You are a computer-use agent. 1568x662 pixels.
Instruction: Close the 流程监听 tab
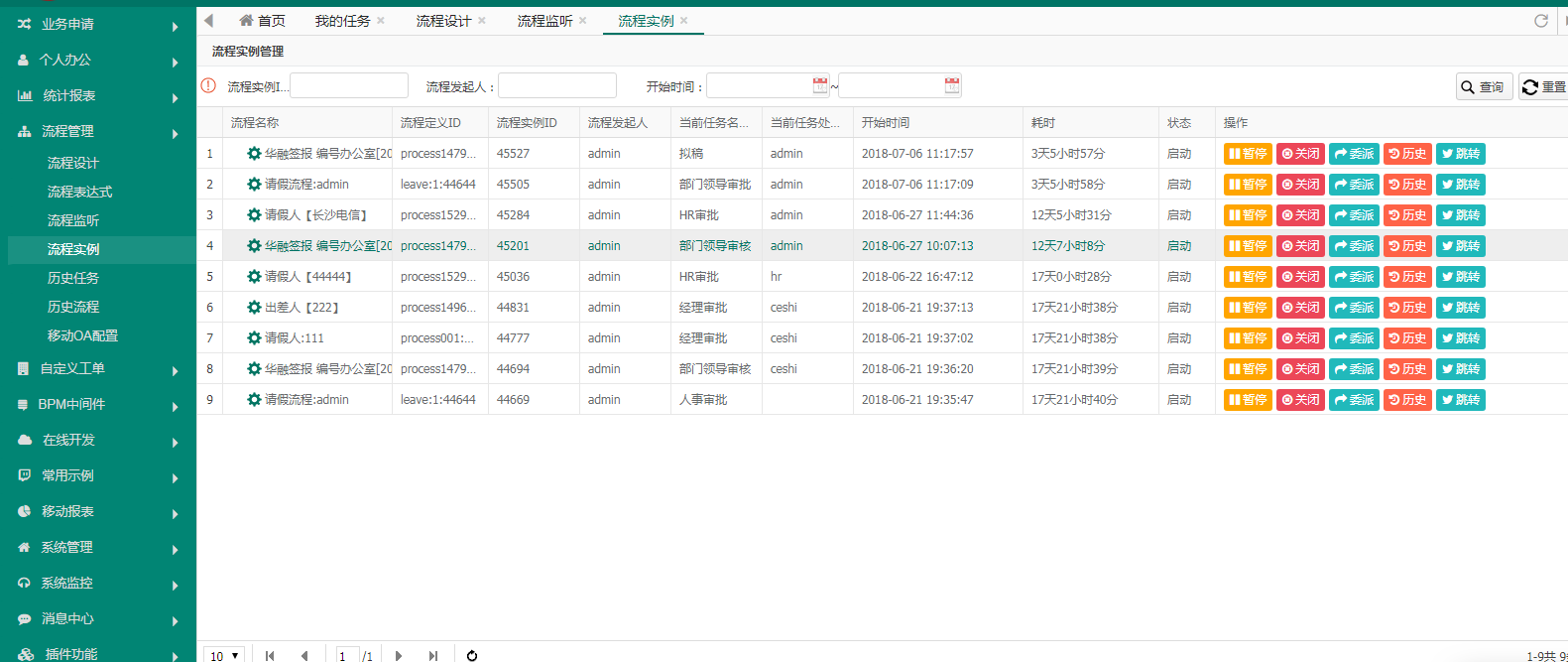tap(583, 20)
